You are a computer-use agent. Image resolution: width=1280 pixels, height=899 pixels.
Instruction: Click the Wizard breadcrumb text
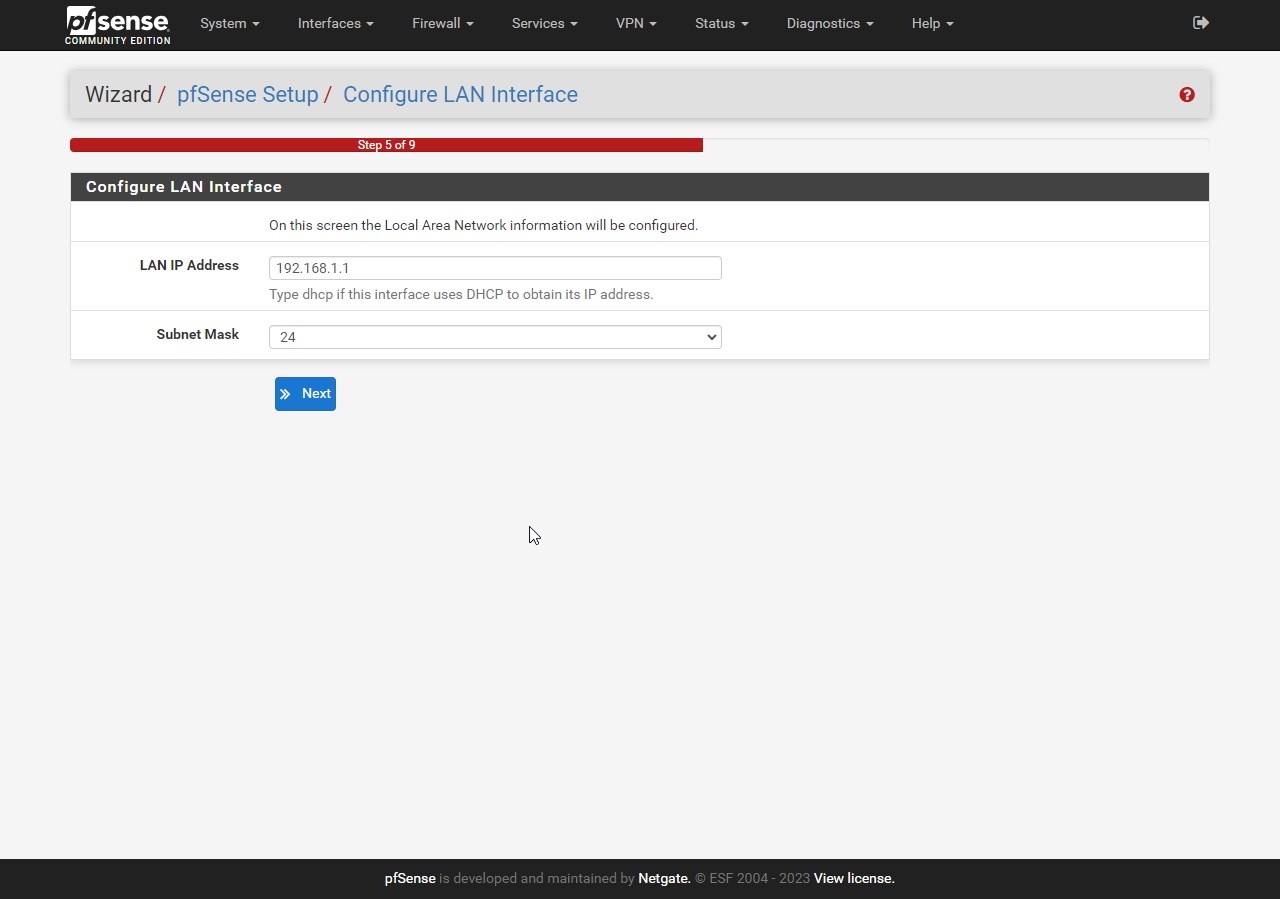(118, 94)
